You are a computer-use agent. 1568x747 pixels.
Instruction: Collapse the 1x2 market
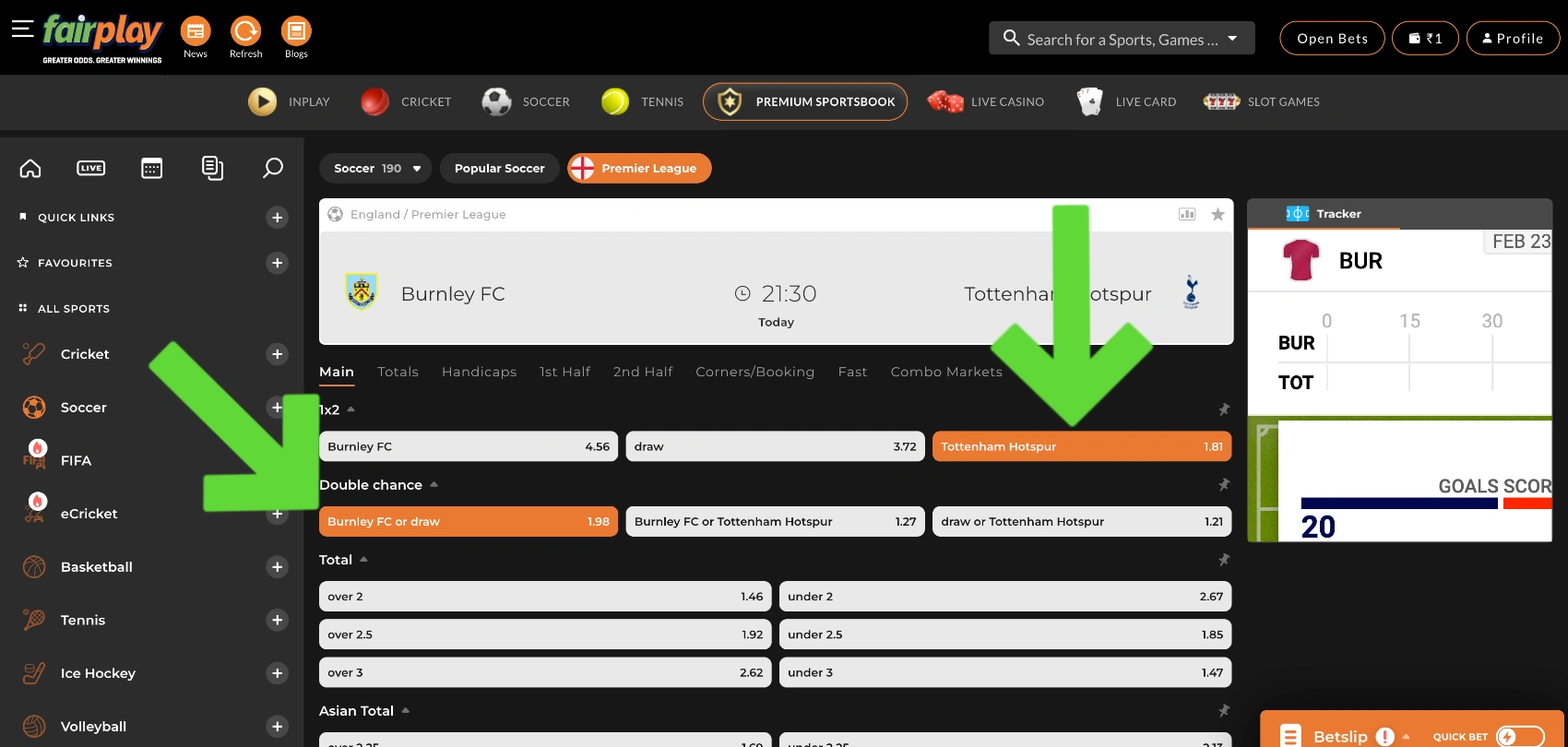click(350, 409)
